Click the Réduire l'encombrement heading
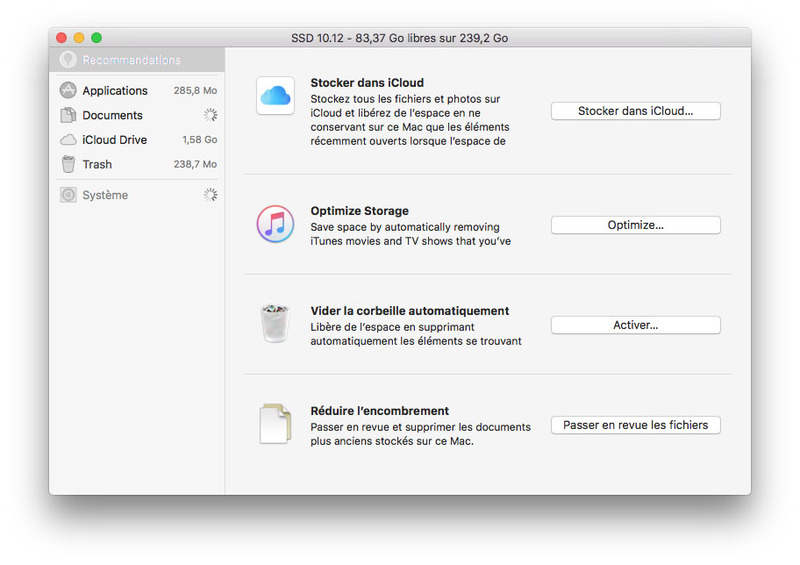Screen dimensions: 800x565 [380, 411]
